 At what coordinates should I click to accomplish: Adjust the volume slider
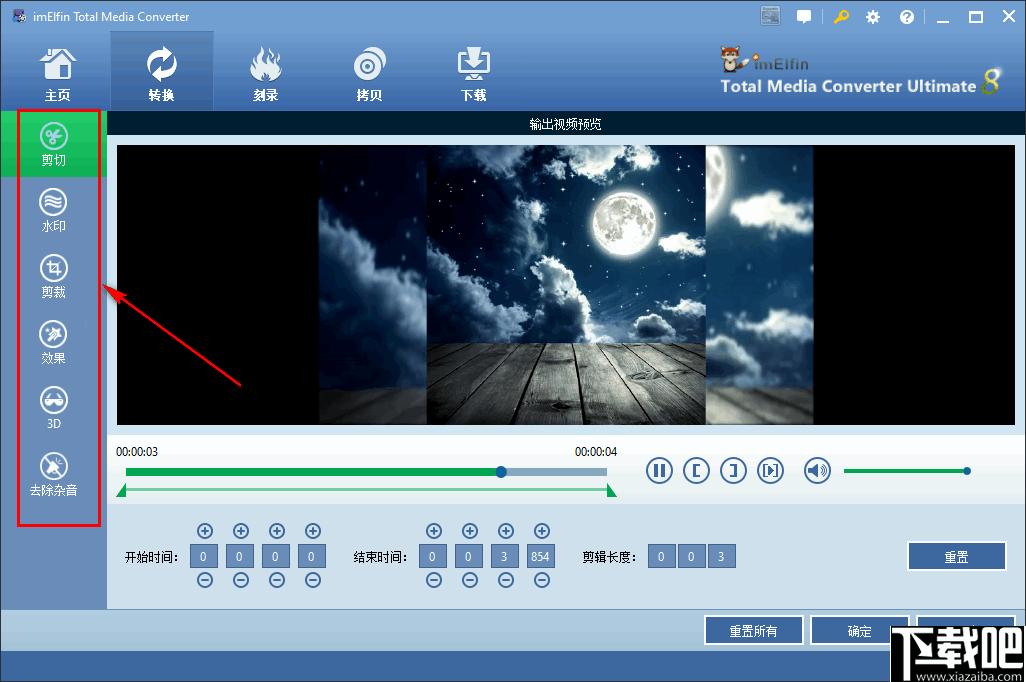[x=907, y=471]
